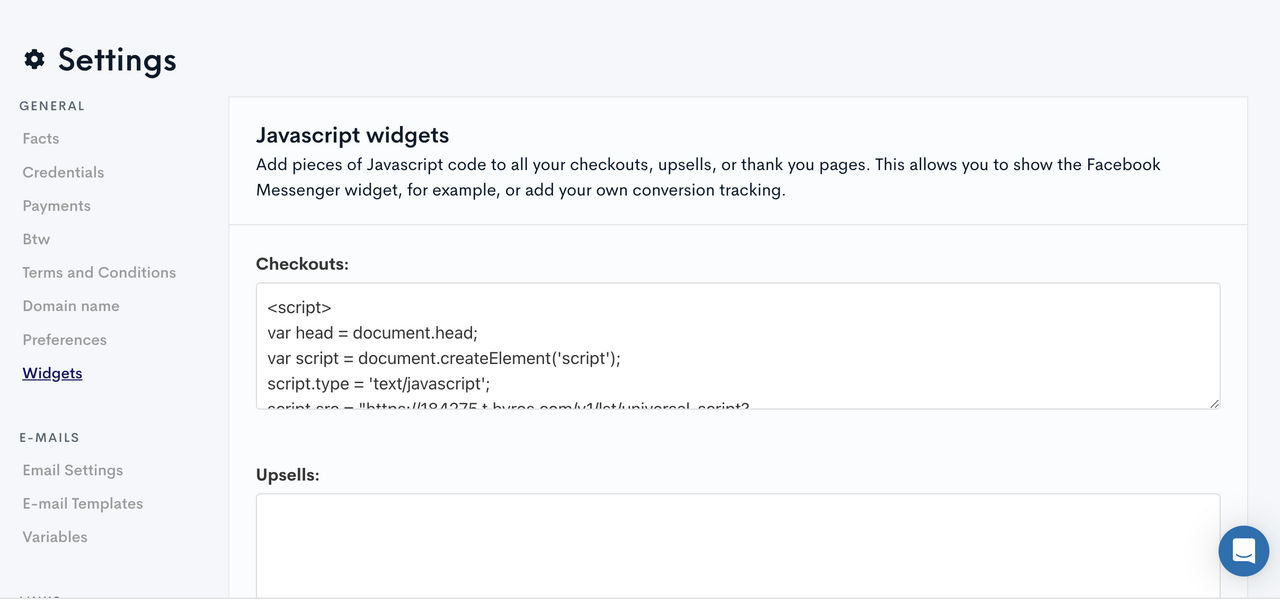Click the Javascript widgets heading
Image resolution: width=1280 pixels, height=603 pixels.
[353, 134]
